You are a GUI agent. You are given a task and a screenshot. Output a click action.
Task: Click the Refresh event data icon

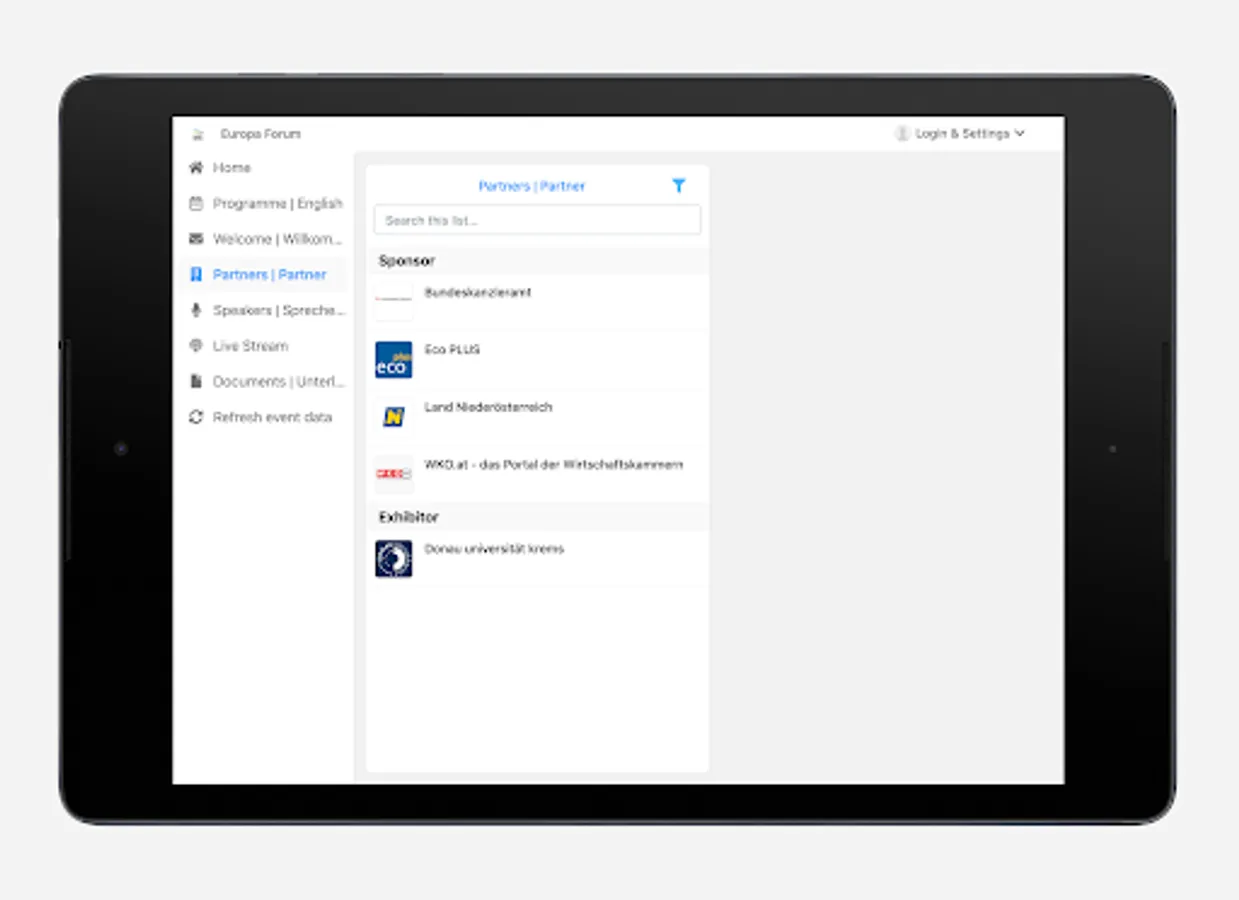195,417
